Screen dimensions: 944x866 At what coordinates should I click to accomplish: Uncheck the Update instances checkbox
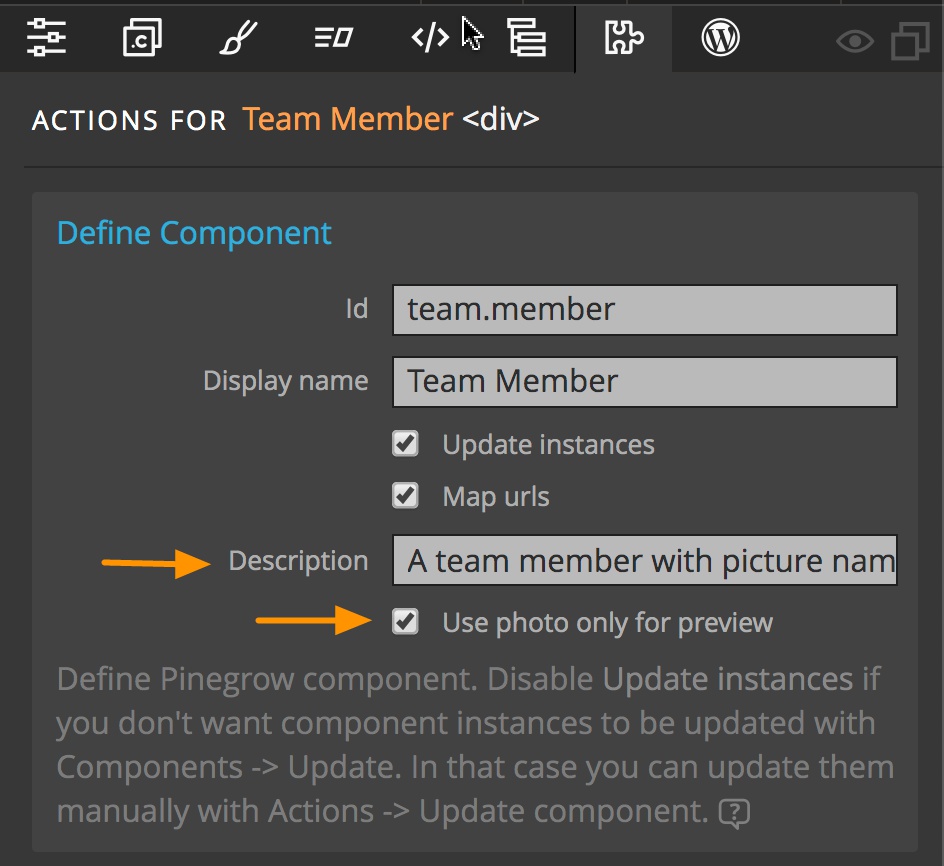point(405,444)
